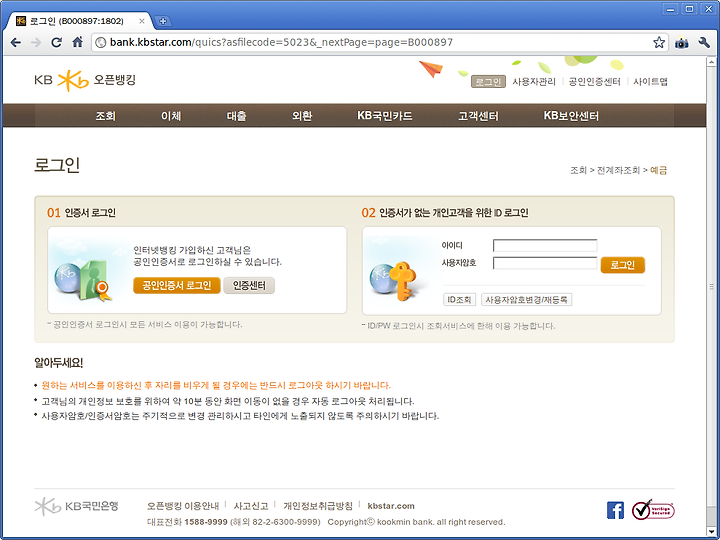Image resolution: width=720 pixels, height=540 pixels.
Task: Click the 알아두세요! heading
Action: 58,363
